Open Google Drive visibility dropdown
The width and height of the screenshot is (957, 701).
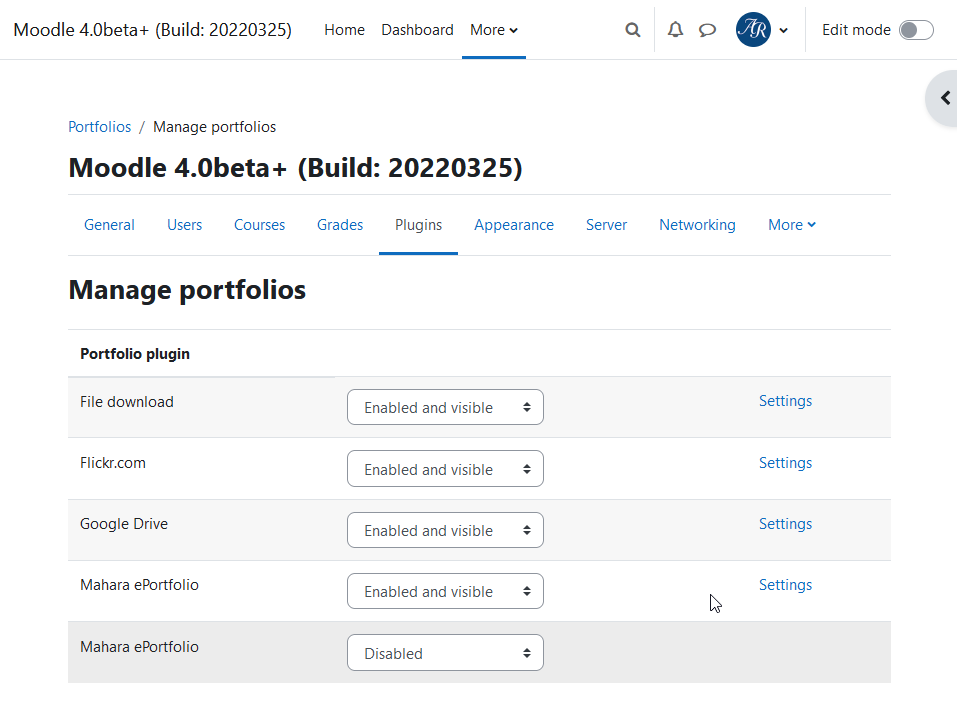(445, 530)
